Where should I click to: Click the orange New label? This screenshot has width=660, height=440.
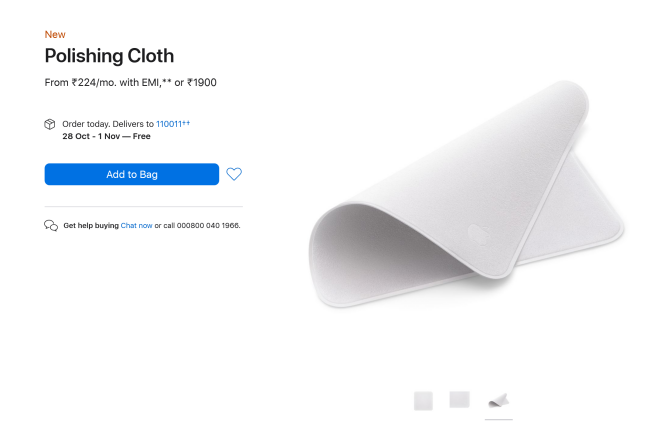tap(55, 35)
